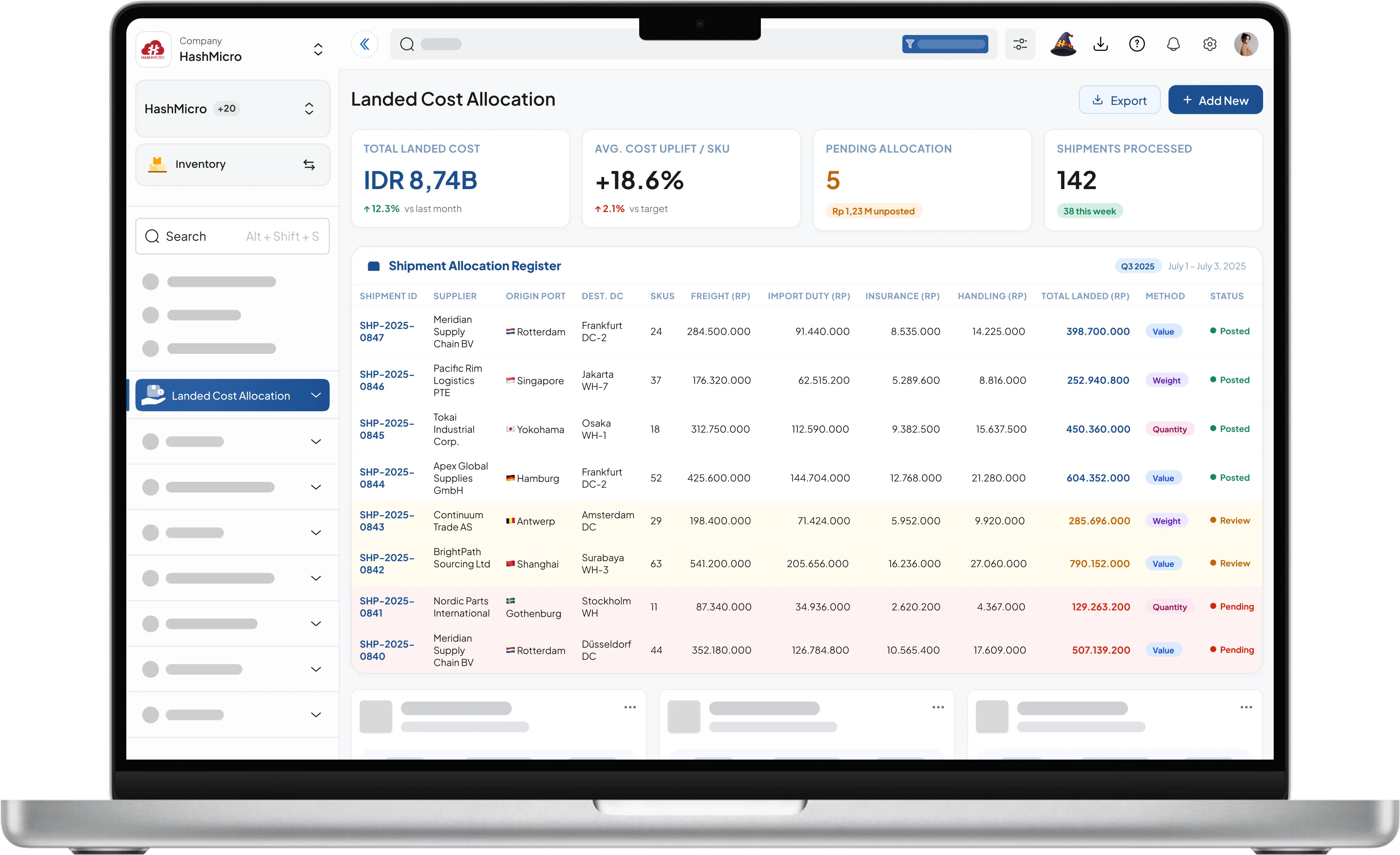Click the user profile avatar

[x=1246, y=44]
